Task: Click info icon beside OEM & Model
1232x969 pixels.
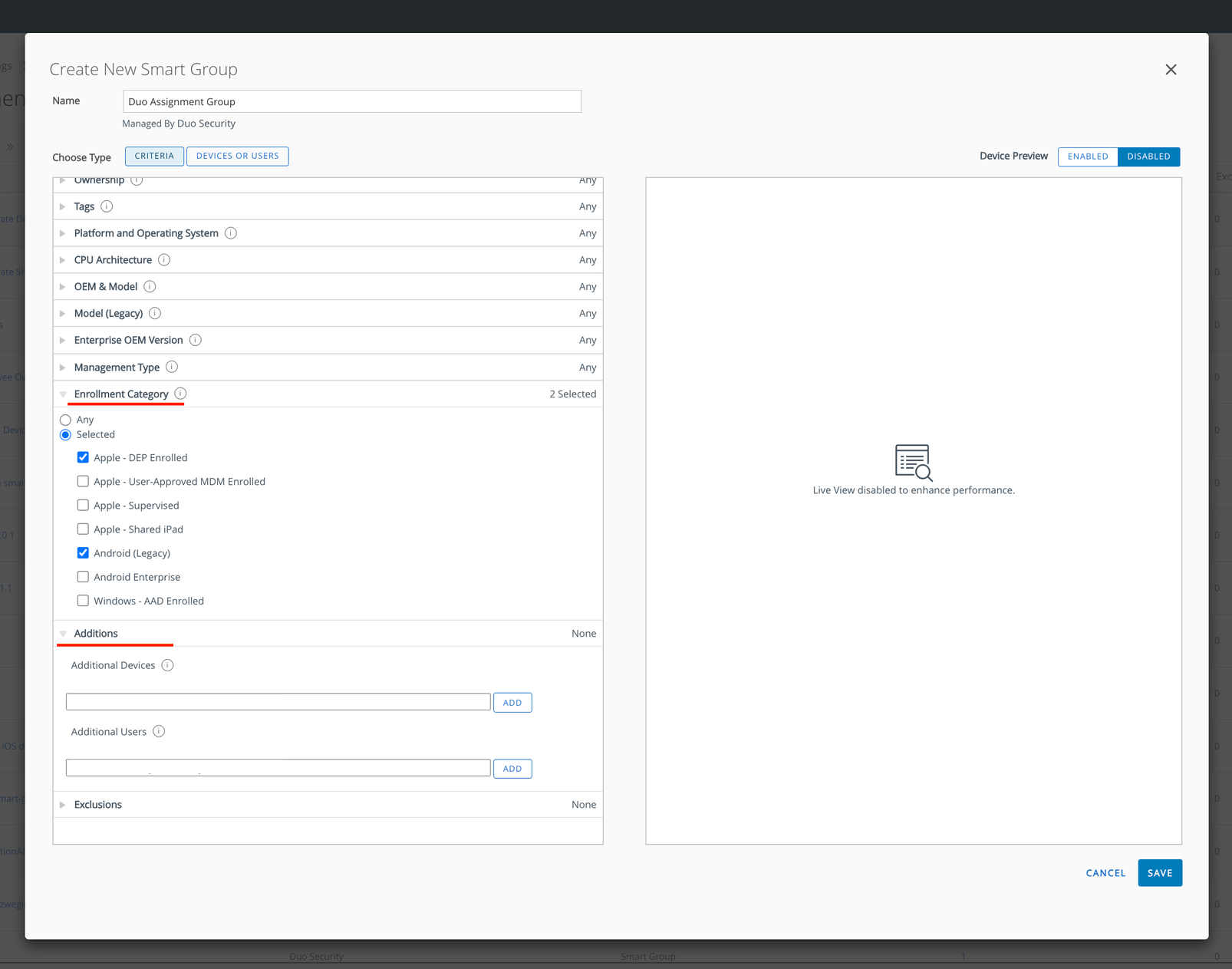Action: [x=150, y=287]
